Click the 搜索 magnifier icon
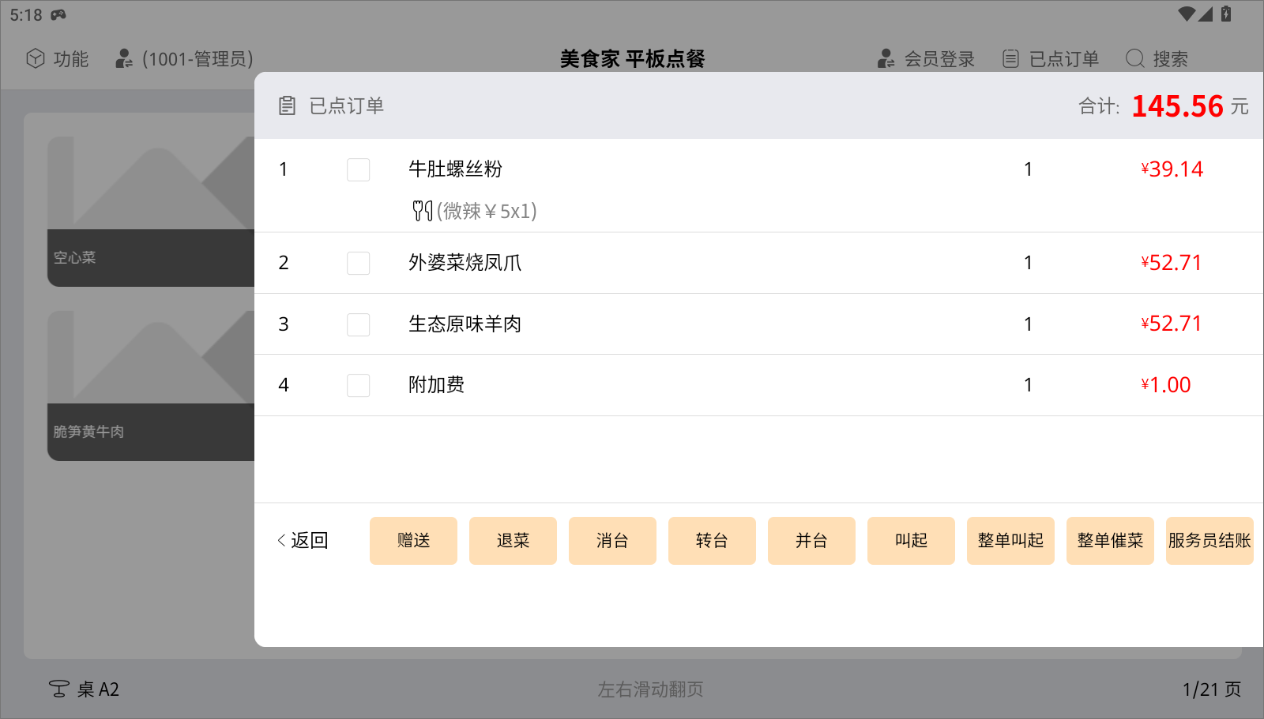This screenshot has height=719, width=1264. point(1135,59)
